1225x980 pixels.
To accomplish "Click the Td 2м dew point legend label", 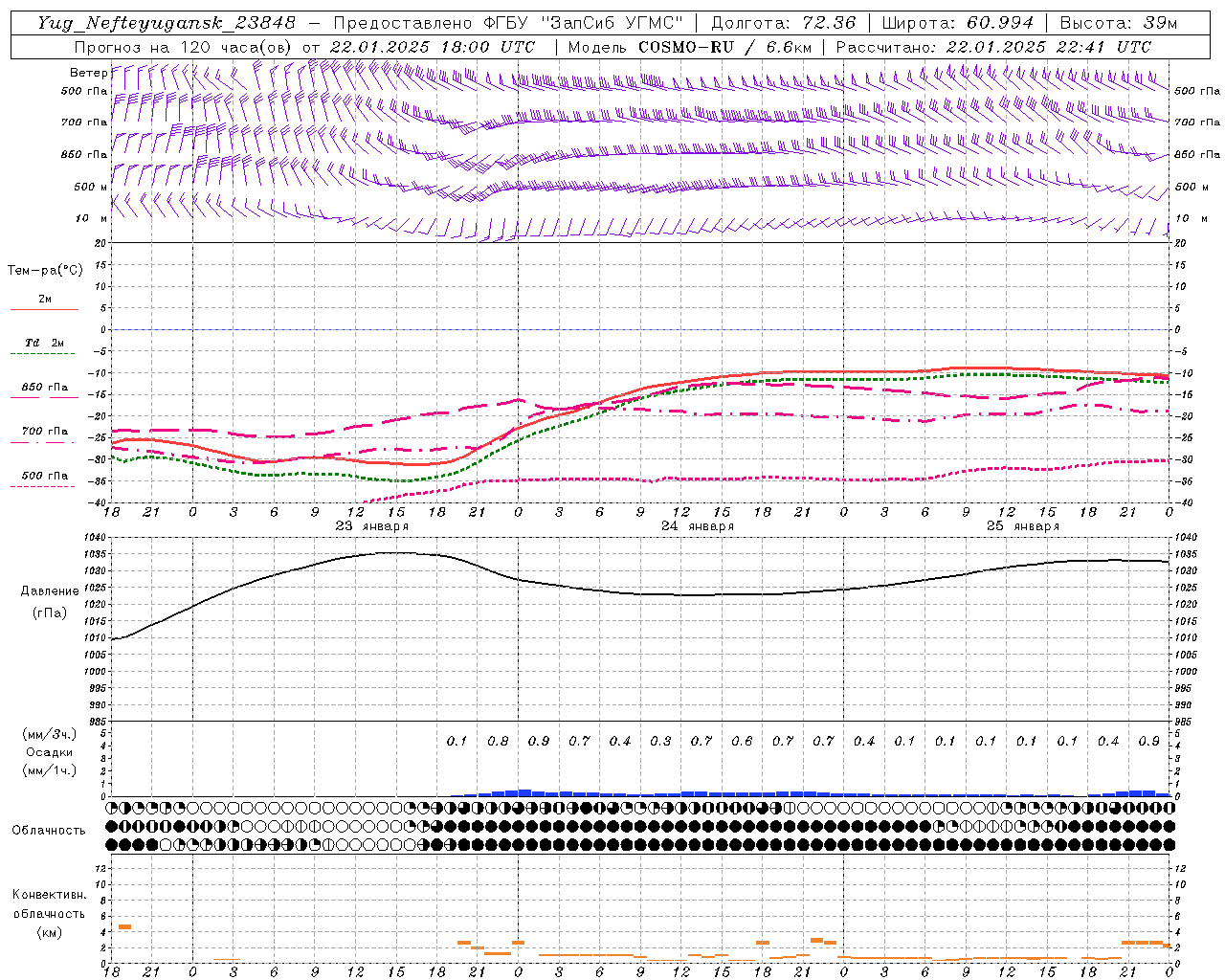I will 45,343.
